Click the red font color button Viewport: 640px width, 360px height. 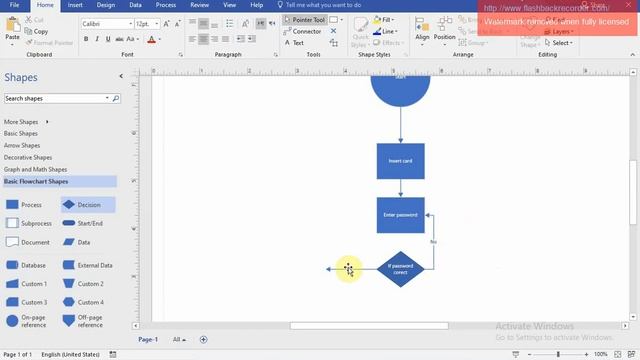151,39
